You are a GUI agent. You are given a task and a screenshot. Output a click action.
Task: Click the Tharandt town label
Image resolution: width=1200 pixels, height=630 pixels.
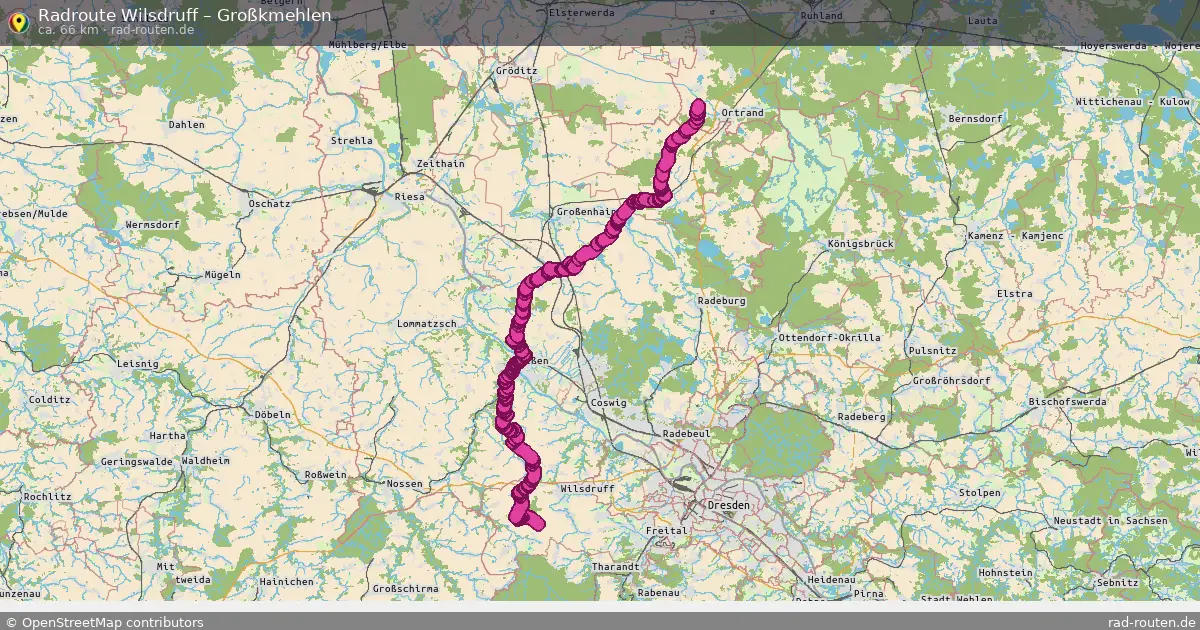point(615,566)
